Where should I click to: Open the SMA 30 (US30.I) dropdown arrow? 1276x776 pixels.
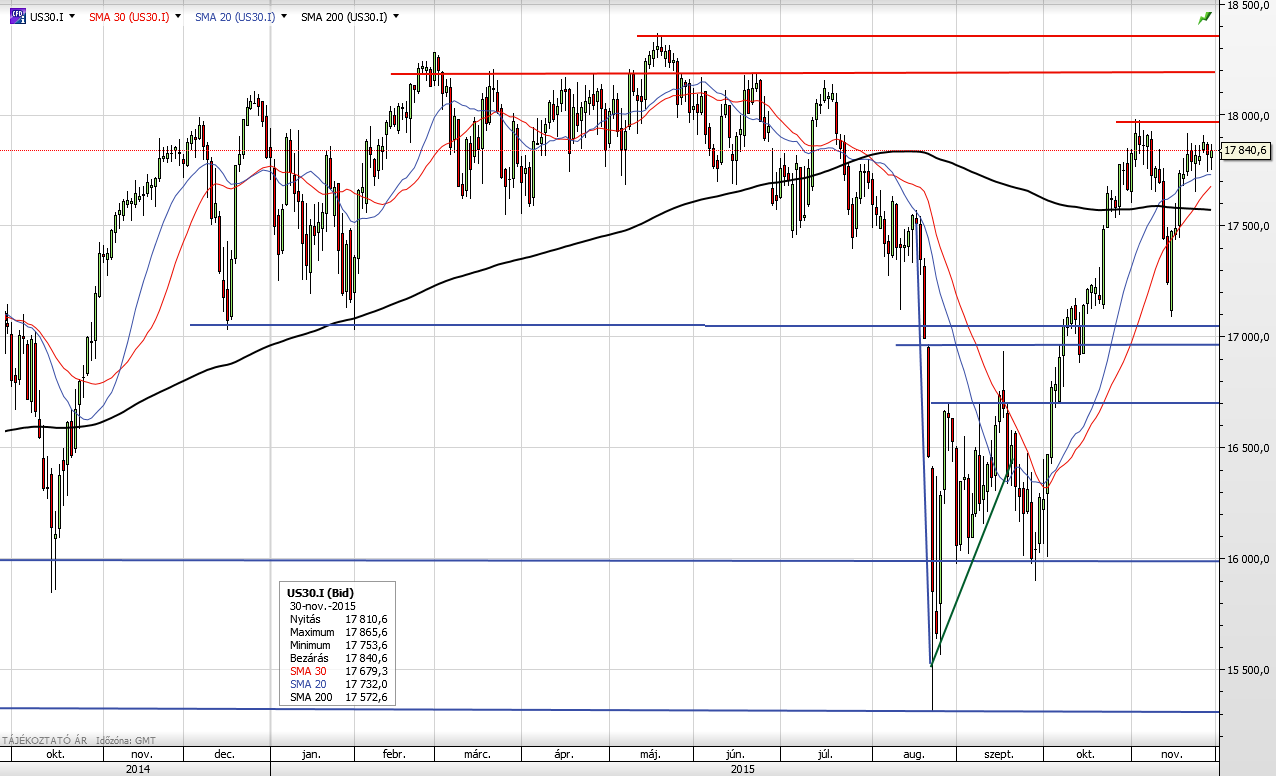[177, 17]
